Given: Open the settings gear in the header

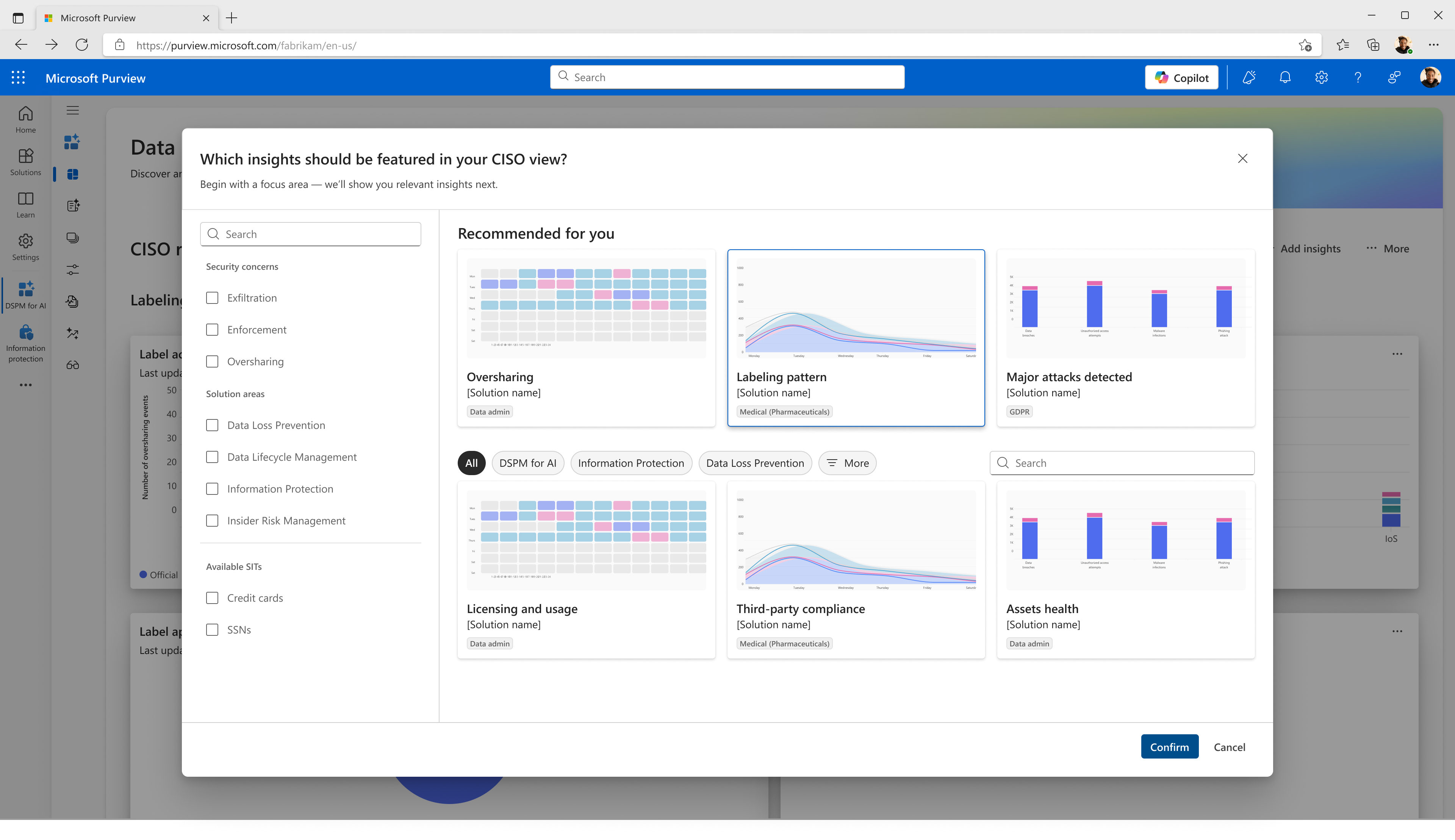Looking at the screenshot, I should coord(1321,77).
